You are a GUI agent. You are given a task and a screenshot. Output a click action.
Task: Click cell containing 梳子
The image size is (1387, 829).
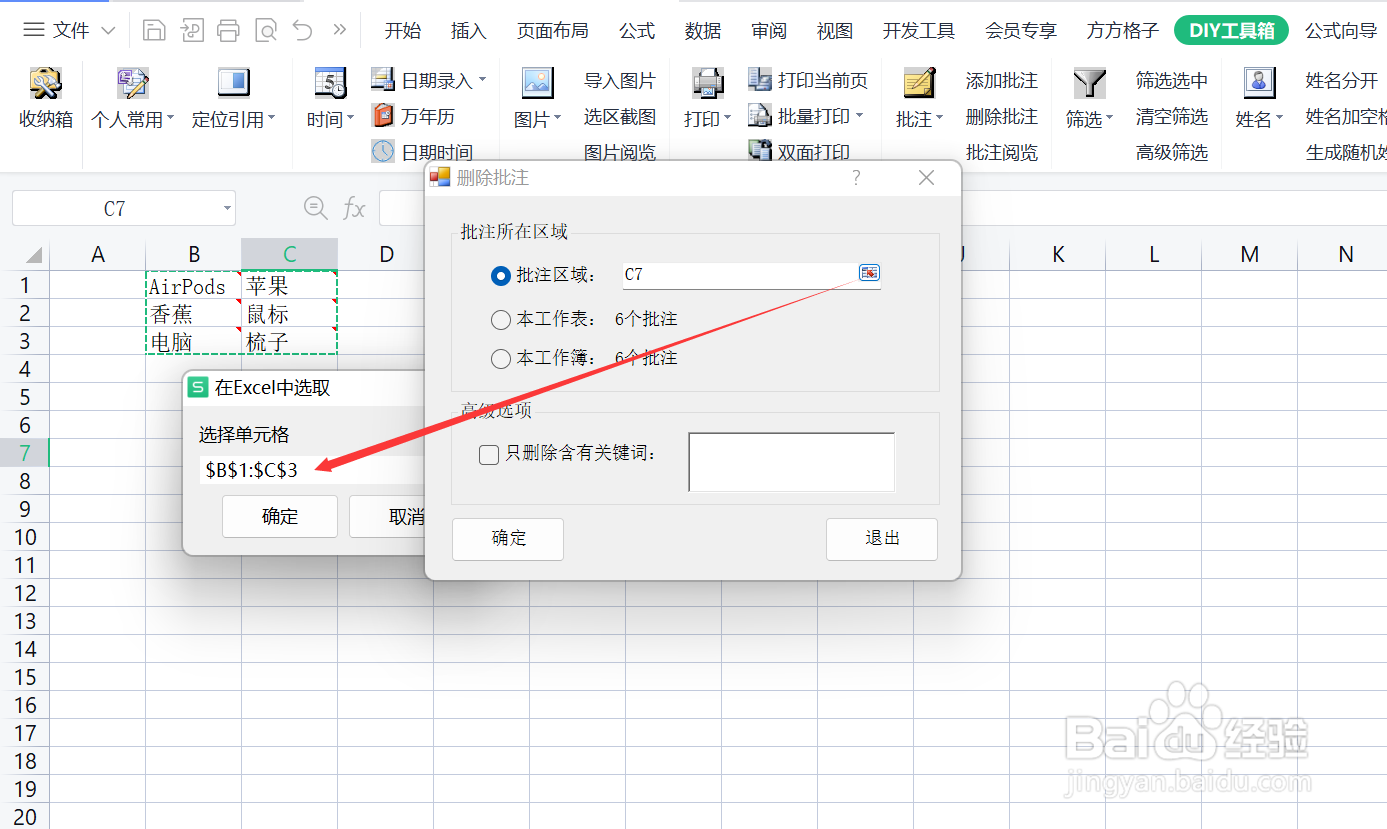tap(290, 342)
